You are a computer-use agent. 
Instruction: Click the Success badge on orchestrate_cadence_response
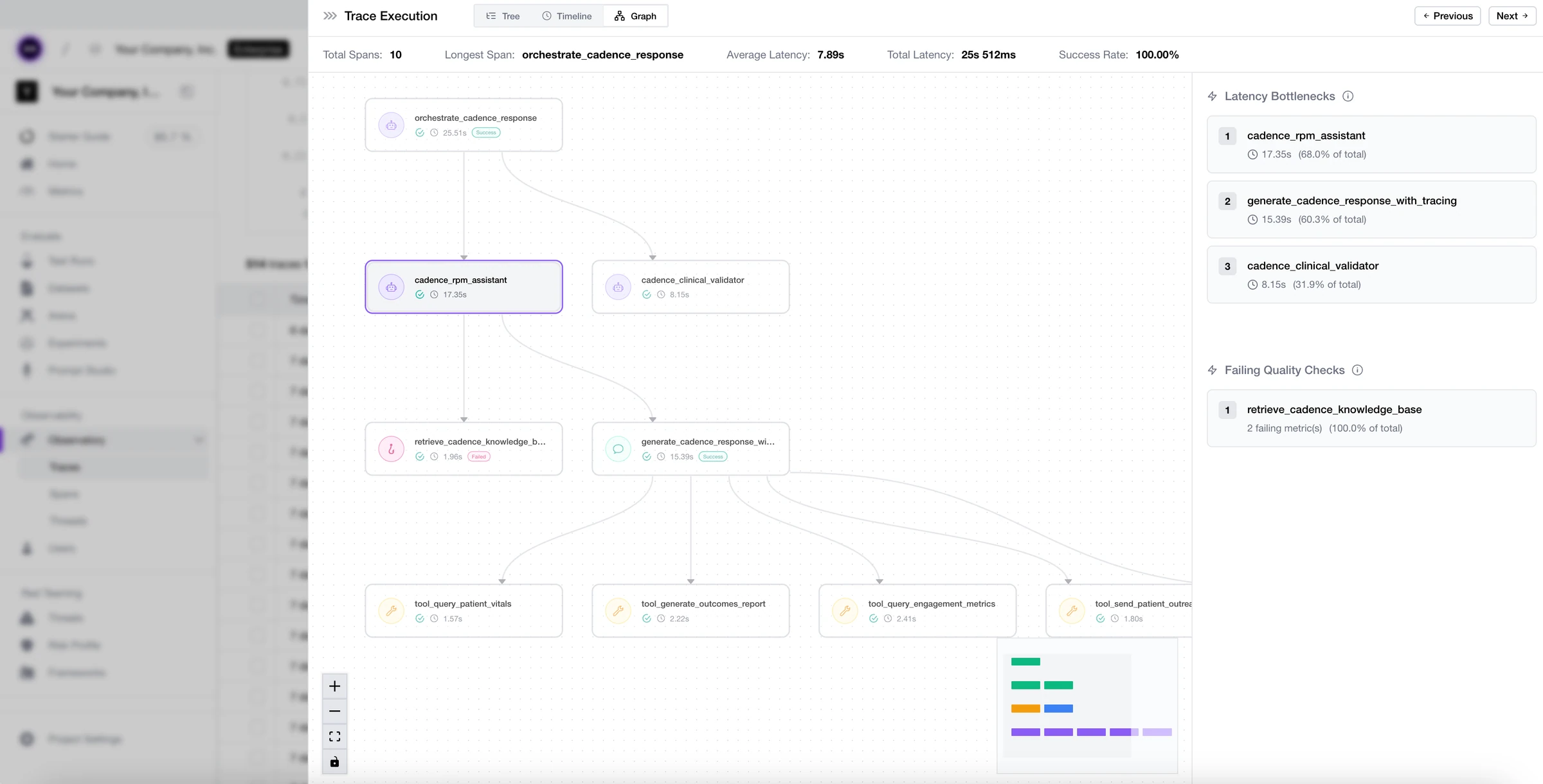pos(486,133)
